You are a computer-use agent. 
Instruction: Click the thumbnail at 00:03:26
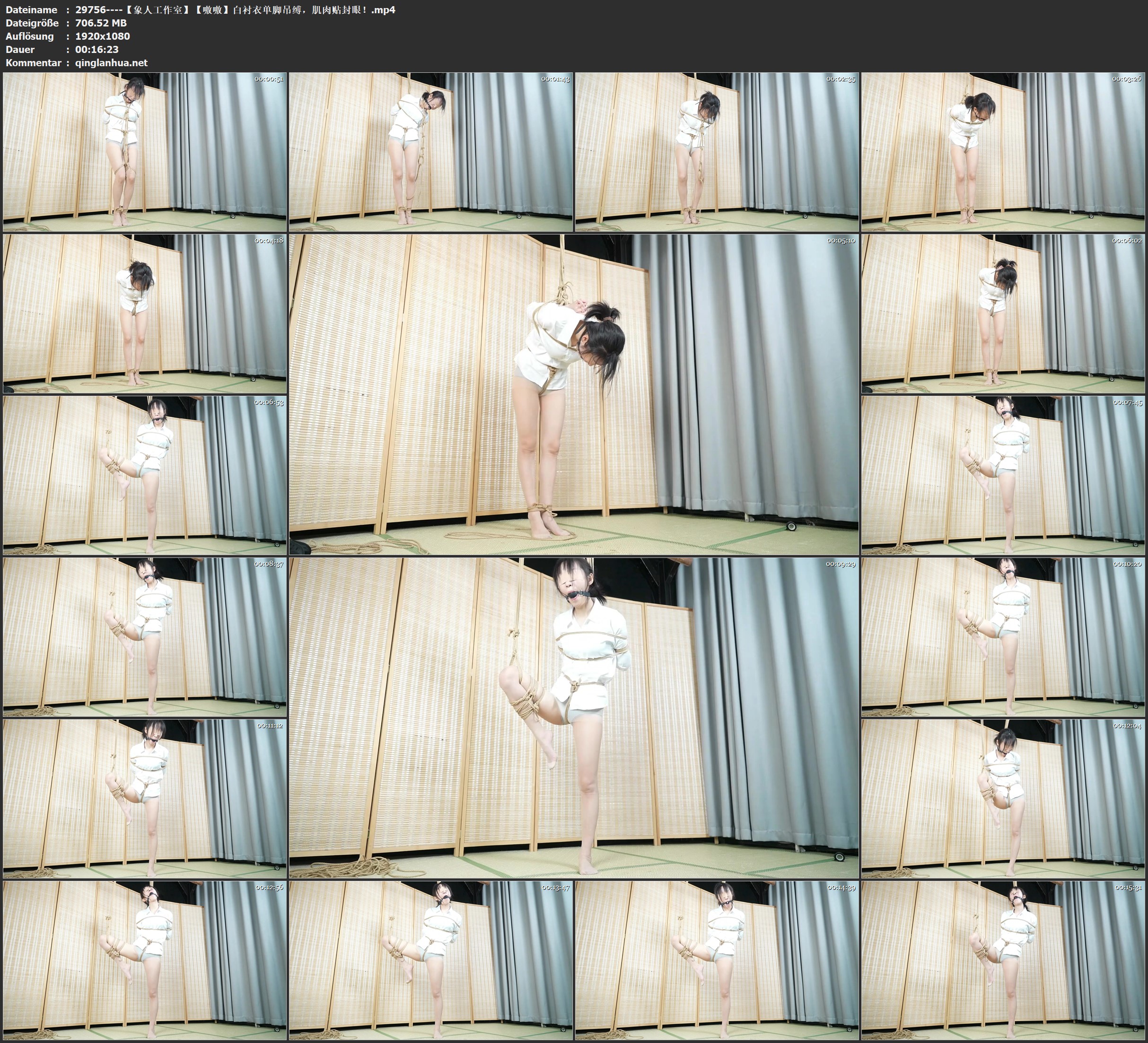[1003, 152]
